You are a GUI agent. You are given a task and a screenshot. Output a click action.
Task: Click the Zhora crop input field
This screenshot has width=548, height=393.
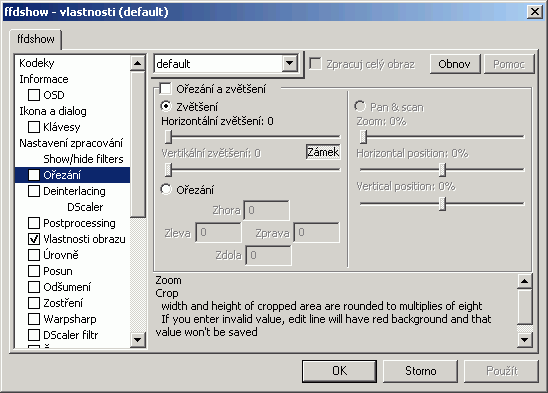(x=266, y=210)
